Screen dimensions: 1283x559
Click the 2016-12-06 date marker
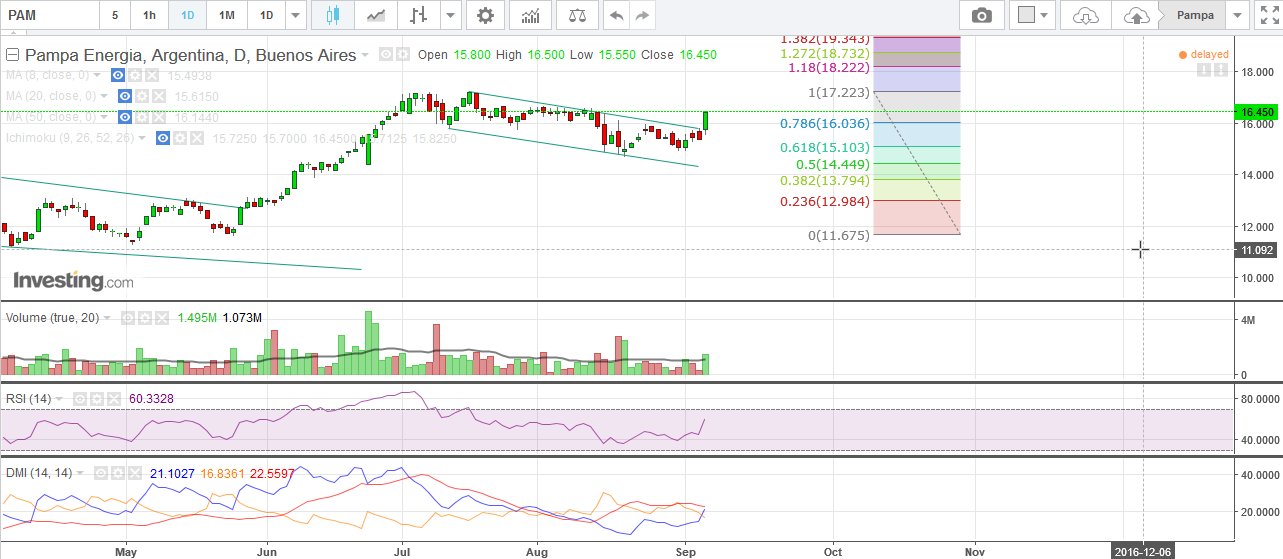pos(1142,550)
